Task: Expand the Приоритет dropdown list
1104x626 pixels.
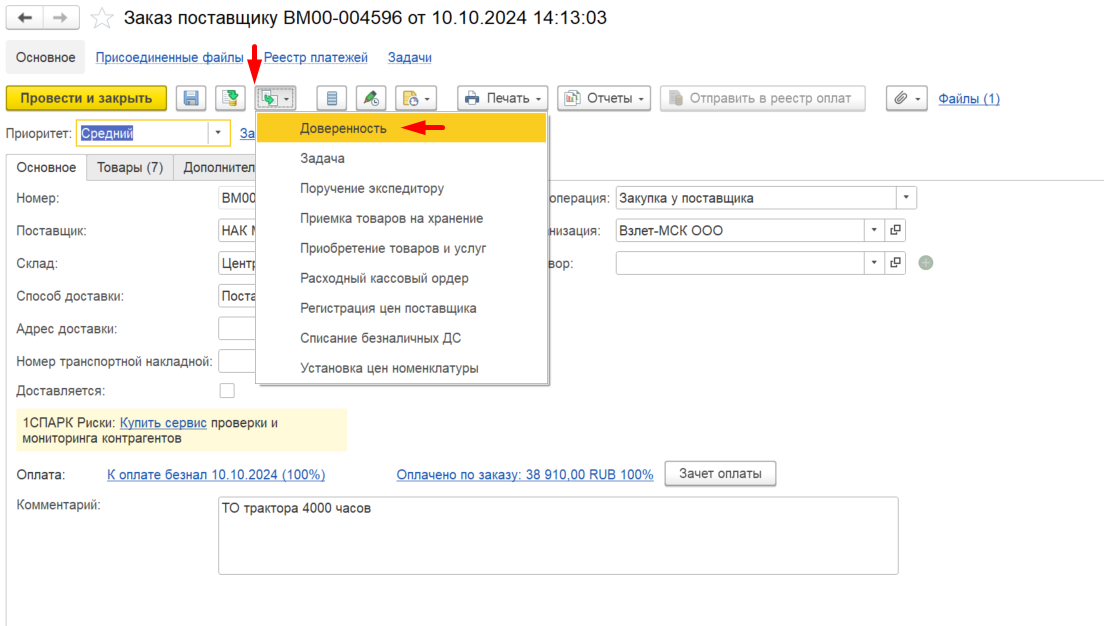Action: [218, 133]
